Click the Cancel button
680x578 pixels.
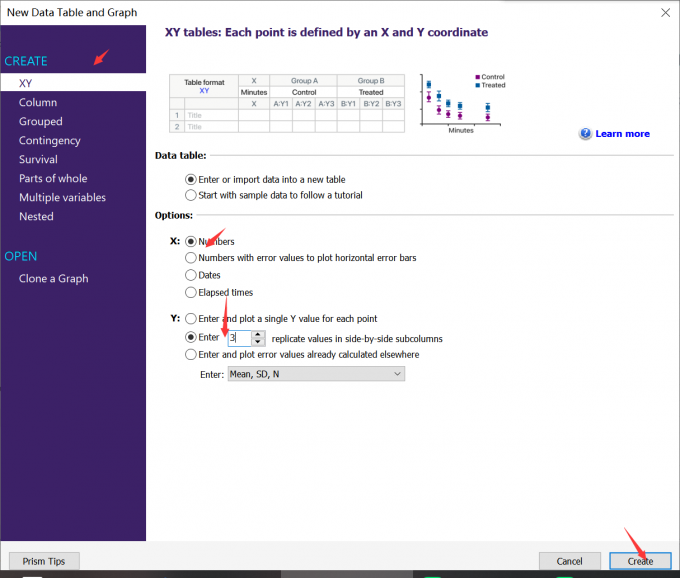pos(569,561)
